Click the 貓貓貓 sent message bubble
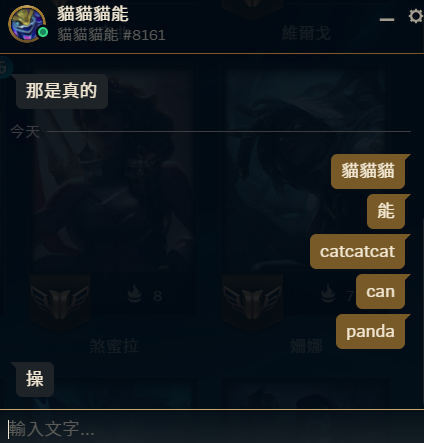 click(x=368, y=171)
